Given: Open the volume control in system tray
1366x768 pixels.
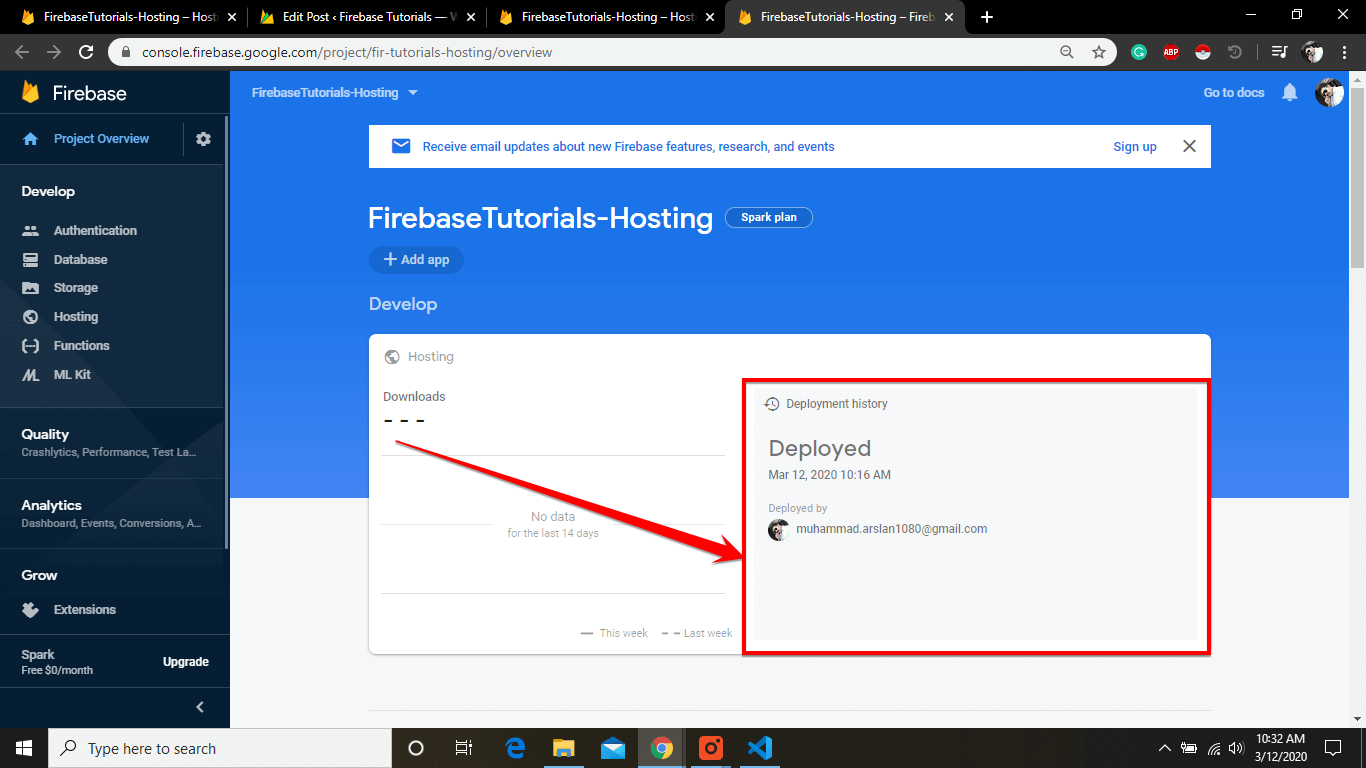Looking at the screenshot, I should click(1236, 748).
